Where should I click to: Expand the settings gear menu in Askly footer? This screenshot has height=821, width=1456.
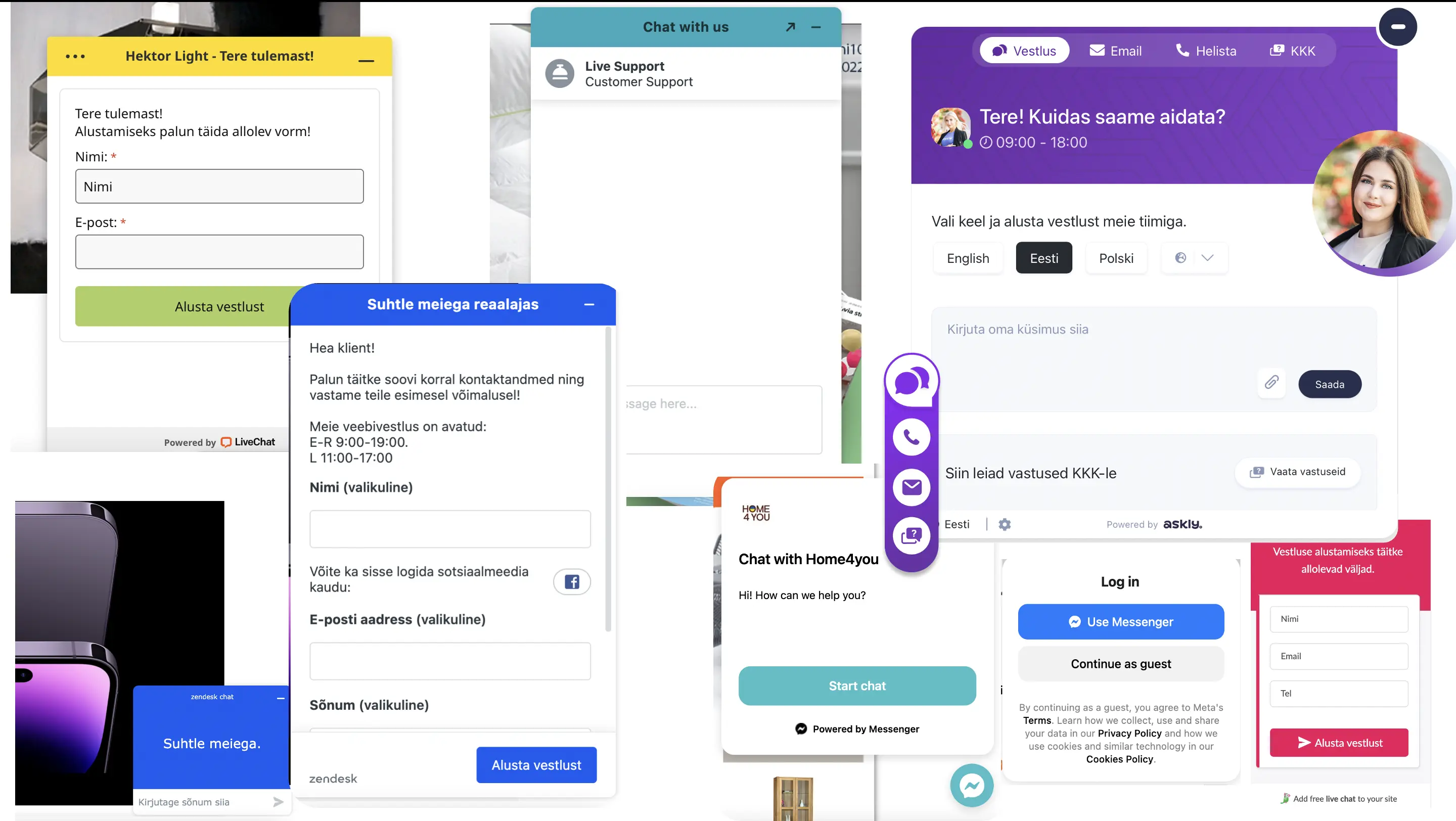point(1004,524)
